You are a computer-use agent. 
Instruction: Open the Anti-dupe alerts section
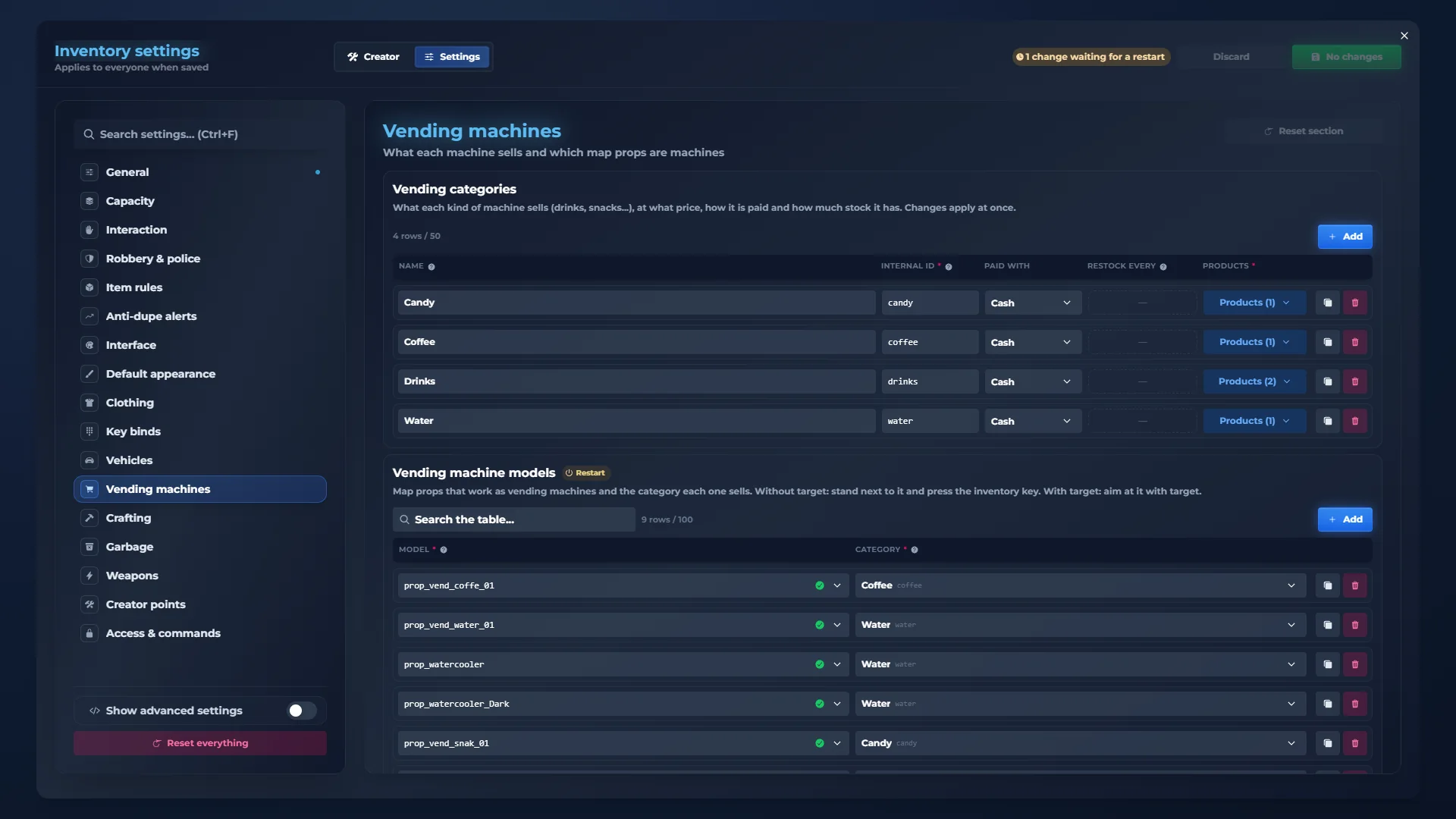coord(200,316)
